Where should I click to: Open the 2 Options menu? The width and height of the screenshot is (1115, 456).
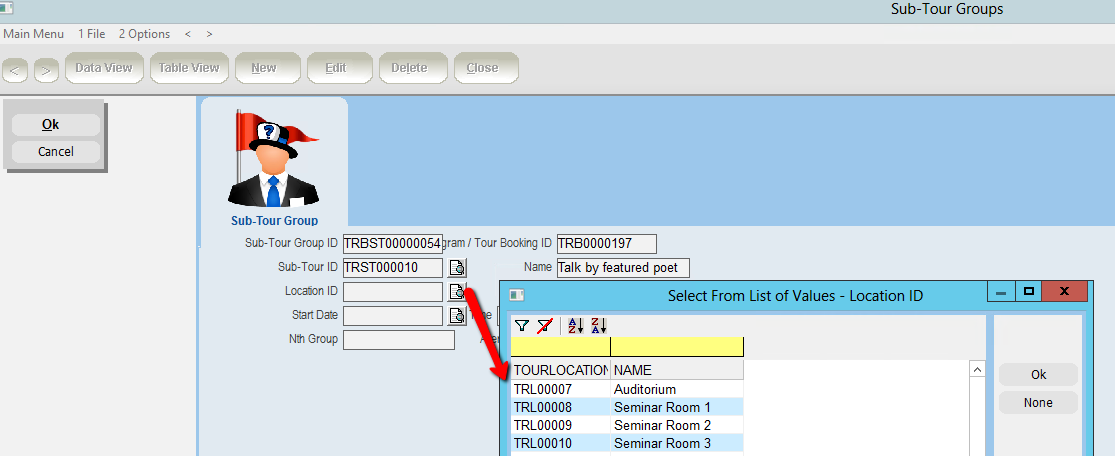click(x=144, y=34)
